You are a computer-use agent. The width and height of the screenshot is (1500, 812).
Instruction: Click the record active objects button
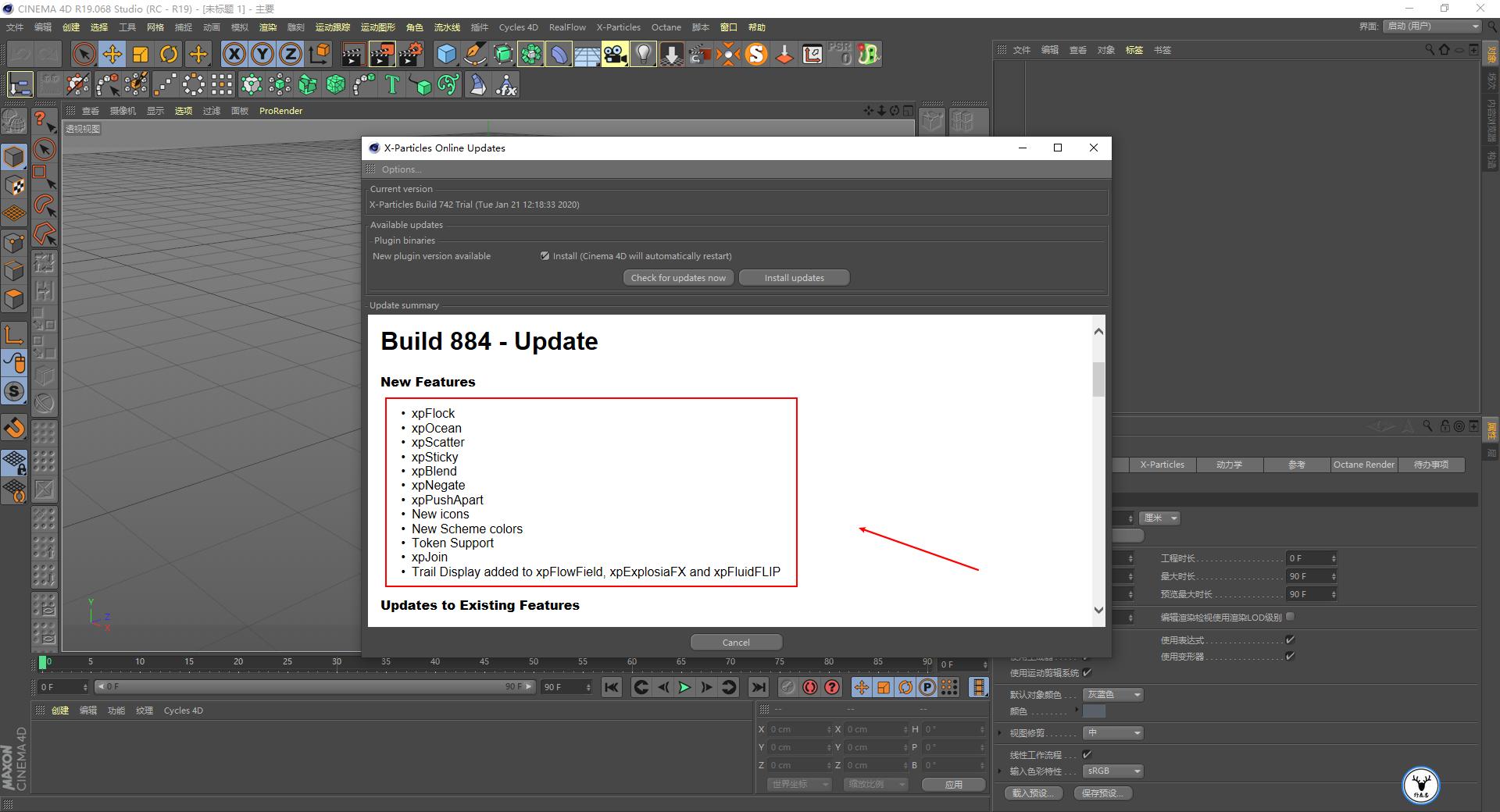[810, 687]
